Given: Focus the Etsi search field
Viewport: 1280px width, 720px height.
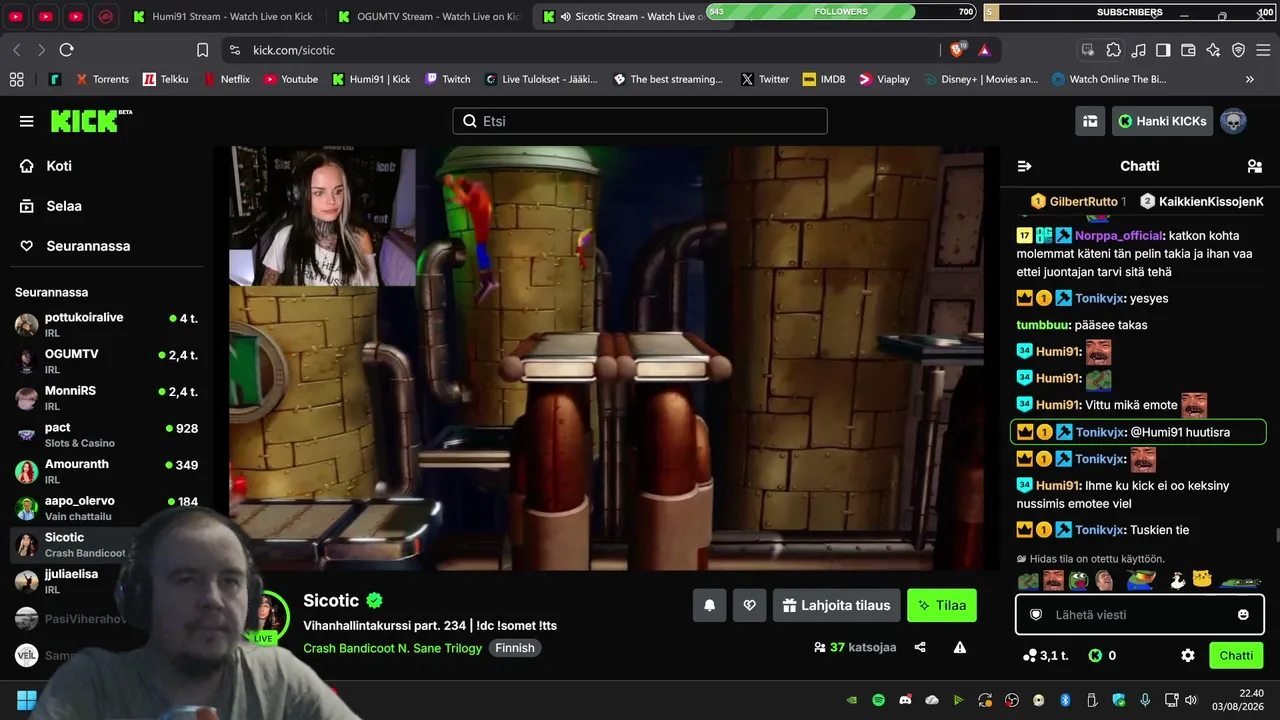Looking at the screenshot, I should click(640, 121).
